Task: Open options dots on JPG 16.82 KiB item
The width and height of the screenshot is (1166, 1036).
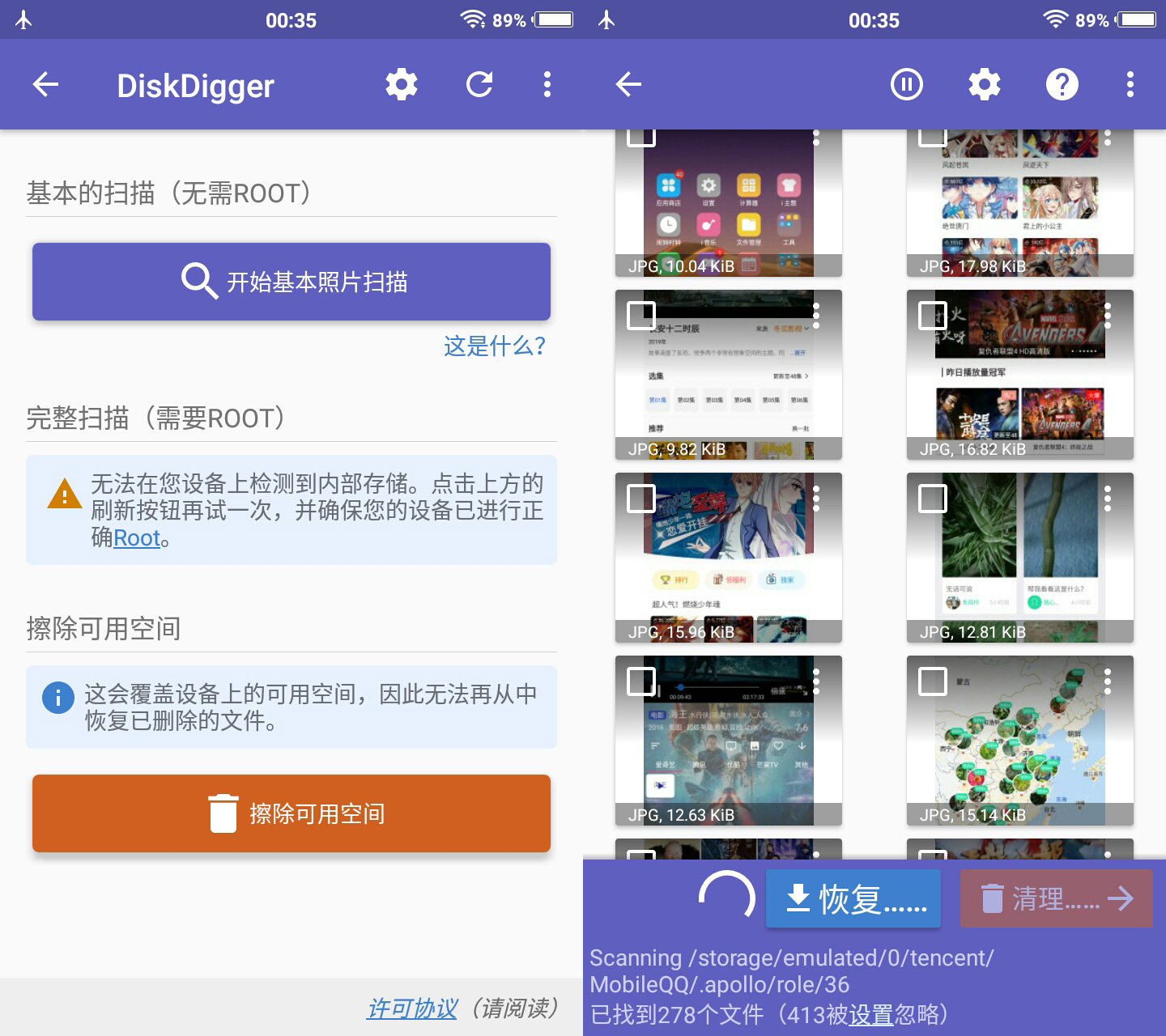Action: pyautogui.click(x=1108, y=316)
